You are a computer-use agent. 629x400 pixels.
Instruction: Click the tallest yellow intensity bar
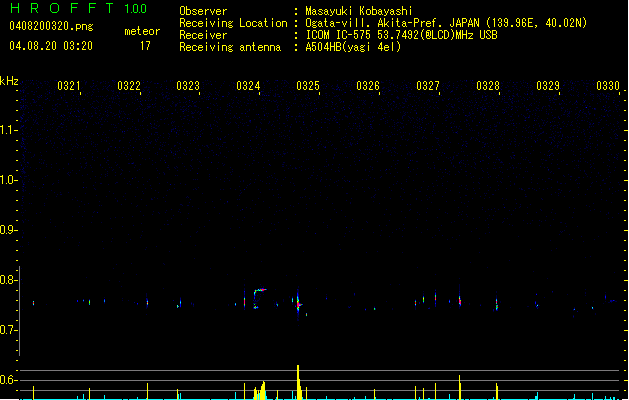pos(298,382)
